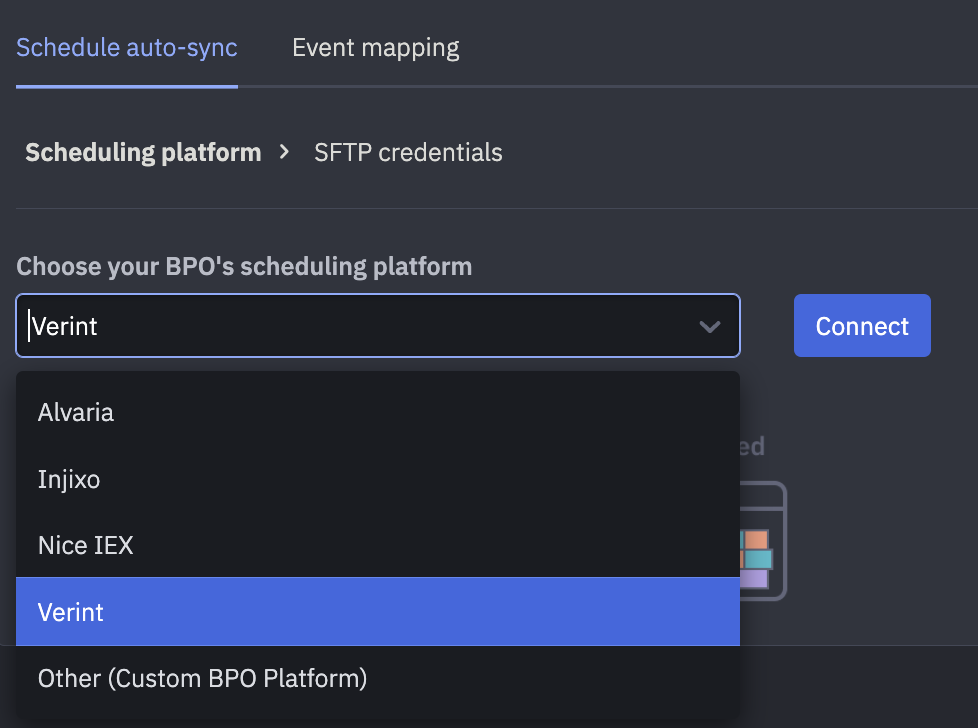Switch to the Event mapping tab

(375, 47)
